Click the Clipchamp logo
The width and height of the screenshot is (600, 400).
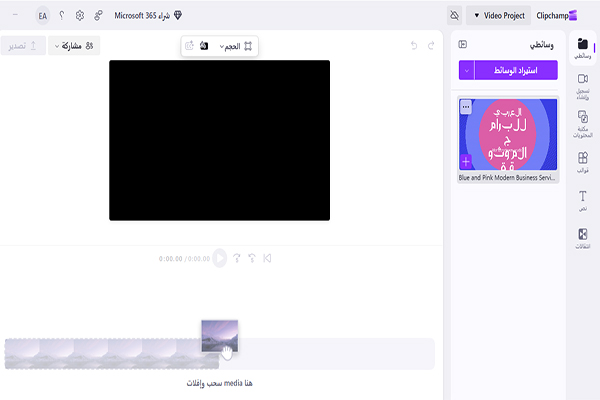coord(556,16)
